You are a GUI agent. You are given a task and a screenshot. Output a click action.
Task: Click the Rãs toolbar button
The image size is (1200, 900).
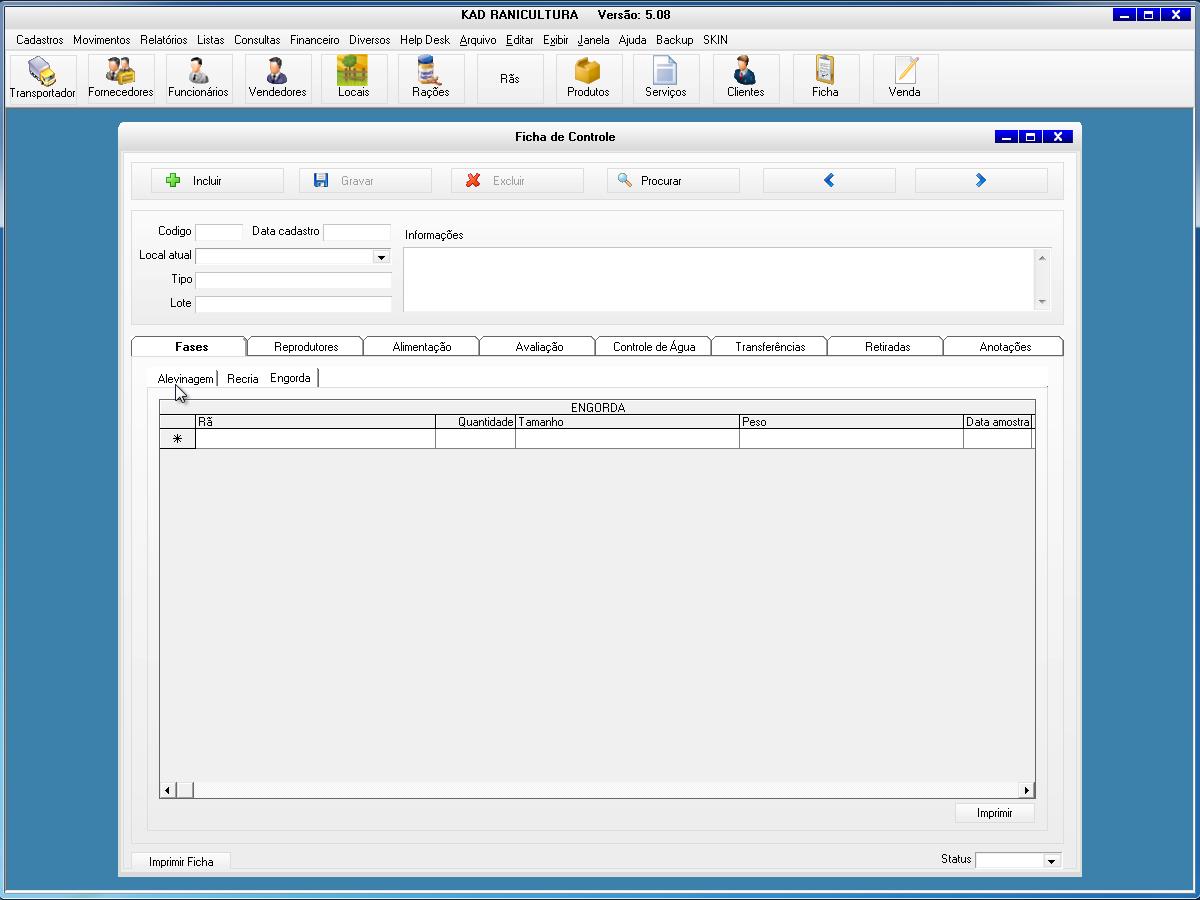(x=510, y=78)
